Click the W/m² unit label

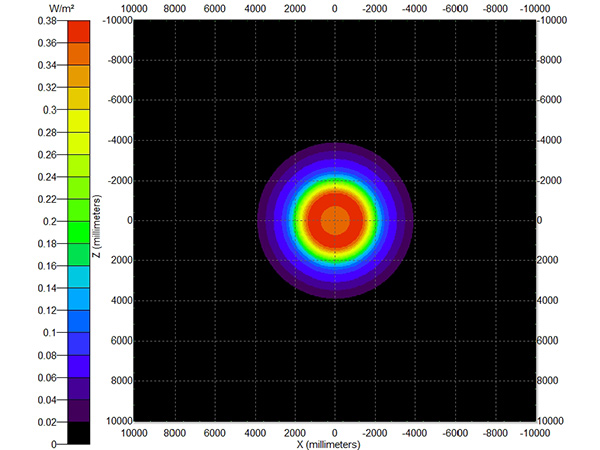tap(62, 8)
